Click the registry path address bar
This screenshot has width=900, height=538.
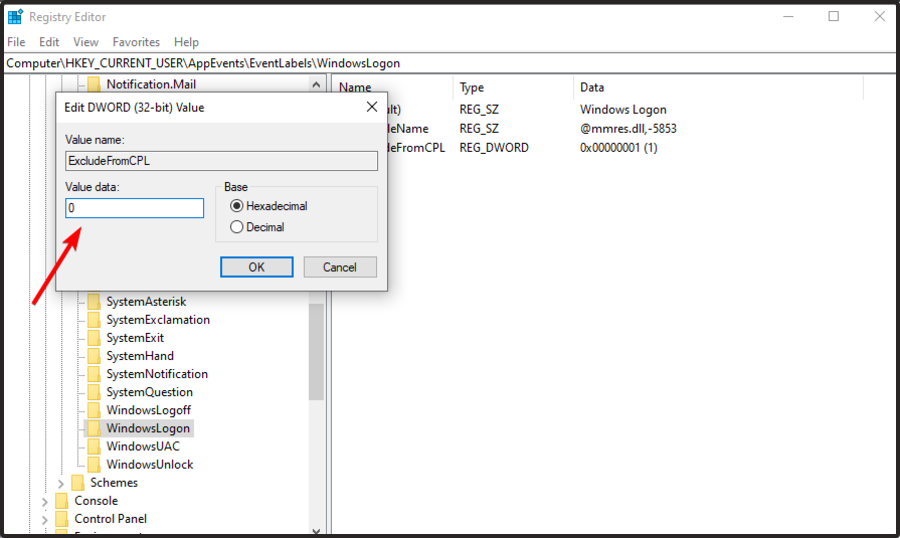tap(450, 63)
